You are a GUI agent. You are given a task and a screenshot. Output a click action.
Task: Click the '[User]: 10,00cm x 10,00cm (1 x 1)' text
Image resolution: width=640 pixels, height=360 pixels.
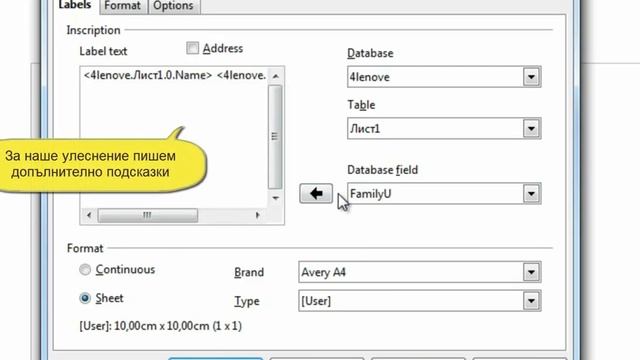point(160,326)
